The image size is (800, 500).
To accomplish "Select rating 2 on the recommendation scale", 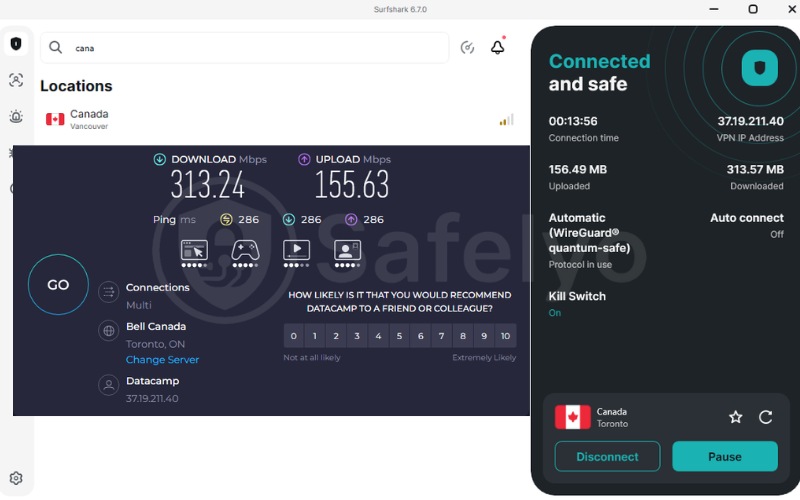I will pyautogui.click(x=336, y=336).
